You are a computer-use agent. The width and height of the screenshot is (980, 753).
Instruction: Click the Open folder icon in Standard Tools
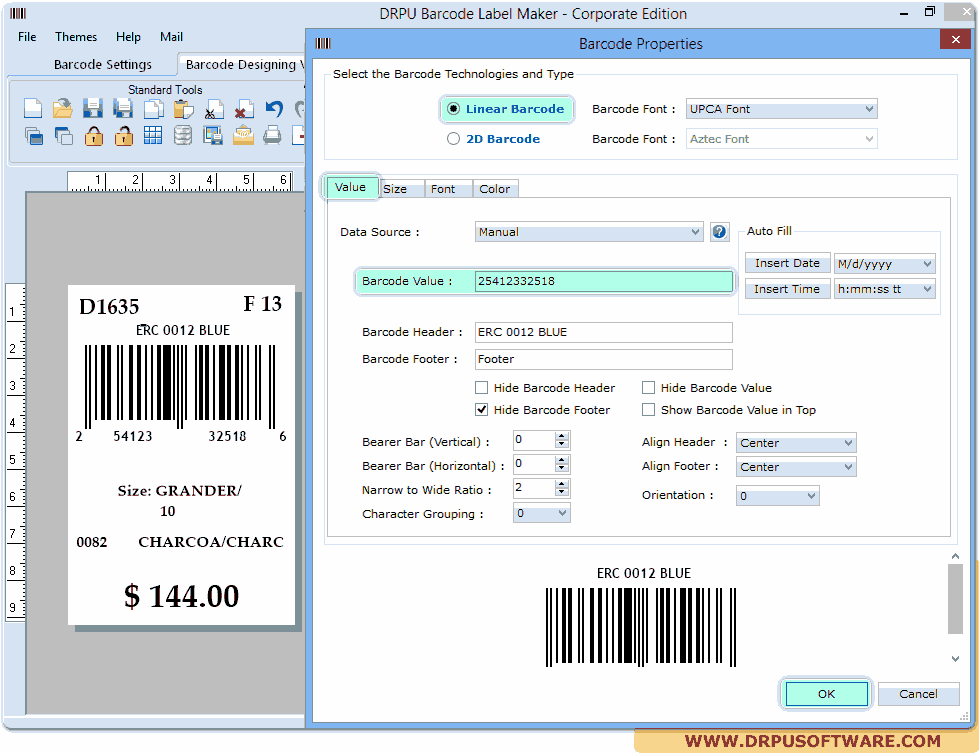(62, 109)
